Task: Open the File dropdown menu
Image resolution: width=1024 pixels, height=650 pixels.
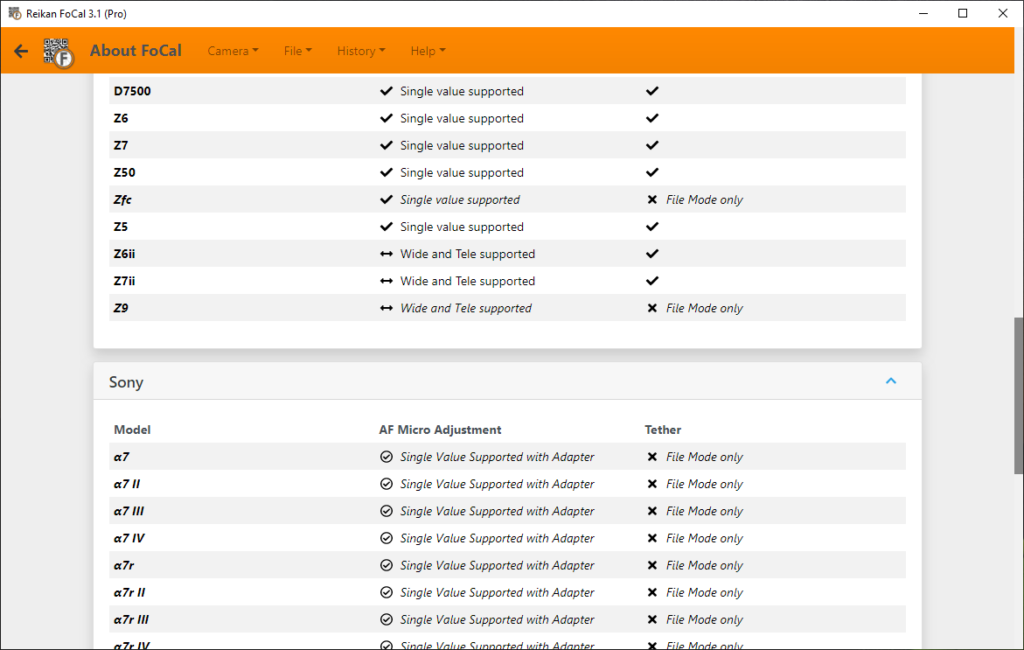Action: pos(298,51)
